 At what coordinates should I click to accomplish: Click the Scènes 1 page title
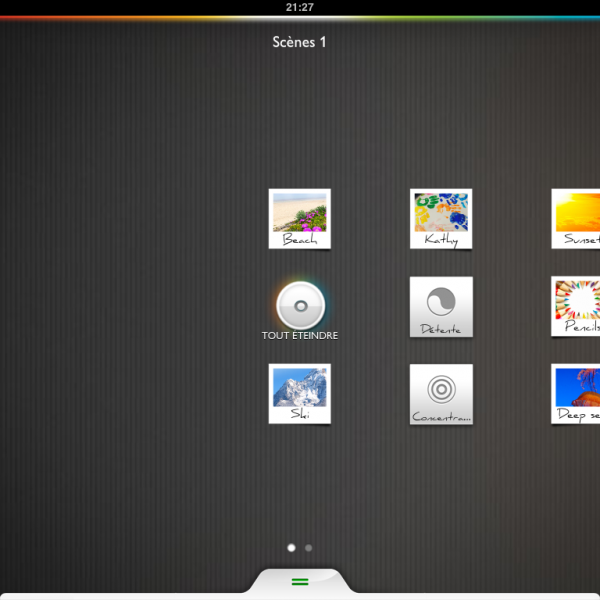point(300,42)
